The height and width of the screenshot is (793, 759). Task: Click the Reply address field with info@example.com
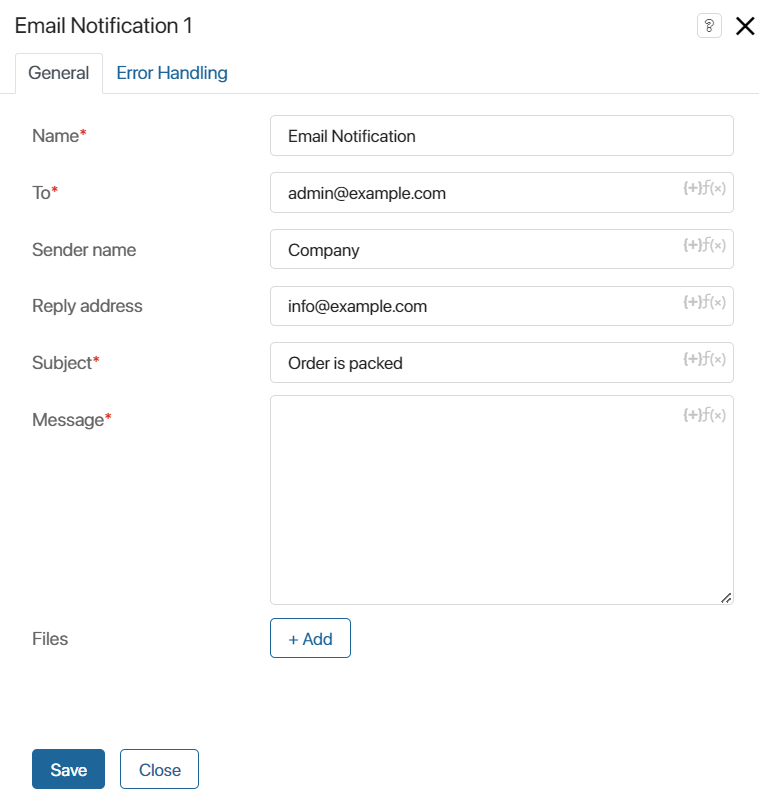click(x=502, y=306)
